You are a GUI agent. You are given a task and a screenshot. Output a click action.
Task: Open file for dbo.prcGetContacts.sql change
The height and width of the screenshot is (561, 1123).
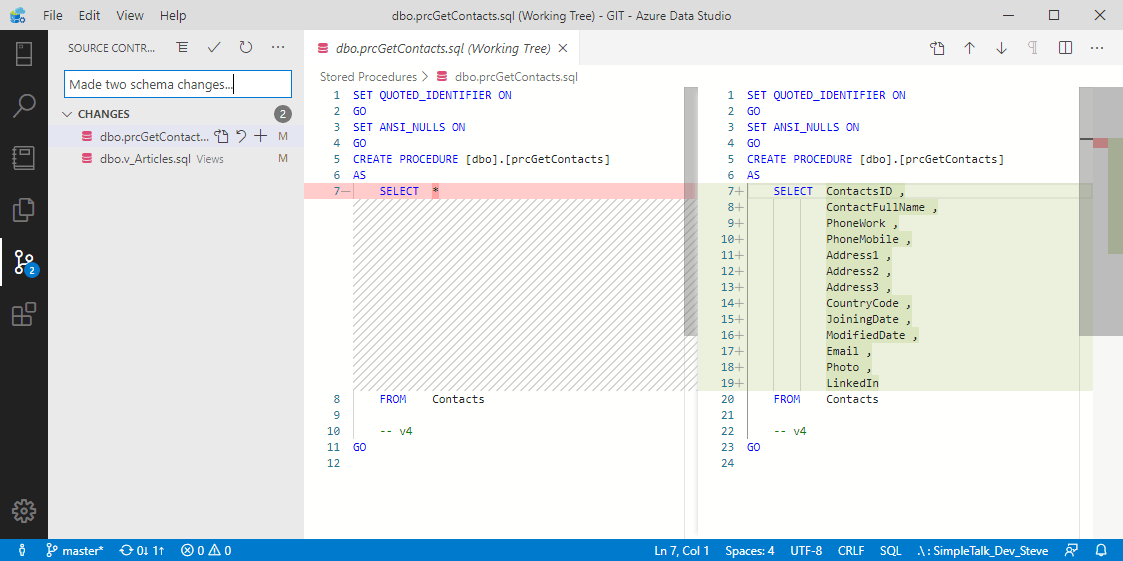pos(221,136)
